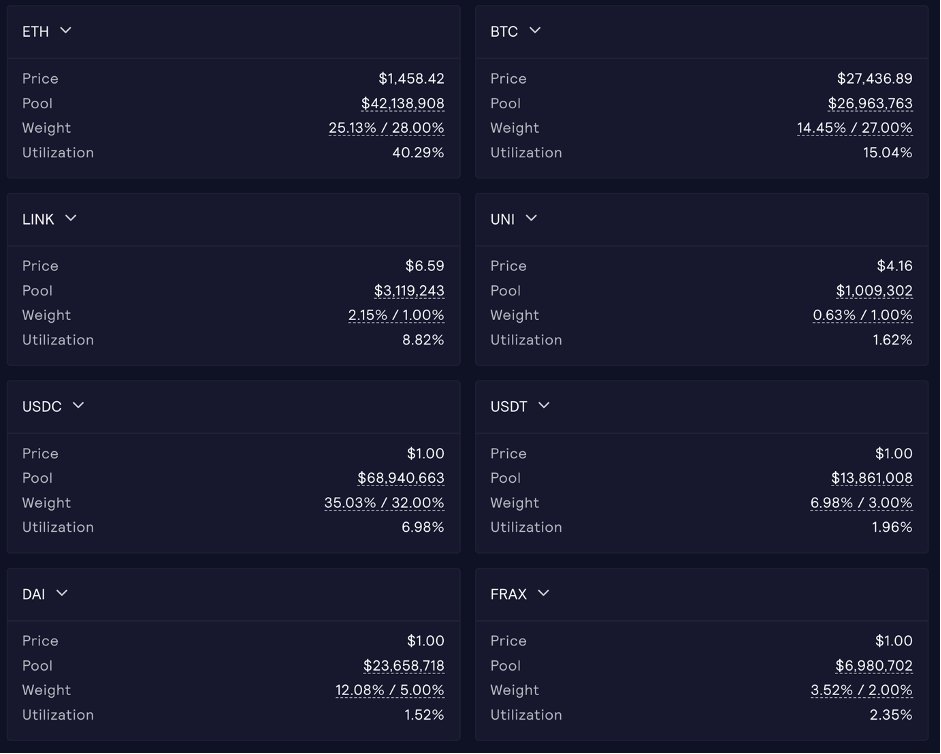Click the USDC weight 35.03% / 32.00%
This screenshot has width=941, height=754.
[x=384, y=503]
